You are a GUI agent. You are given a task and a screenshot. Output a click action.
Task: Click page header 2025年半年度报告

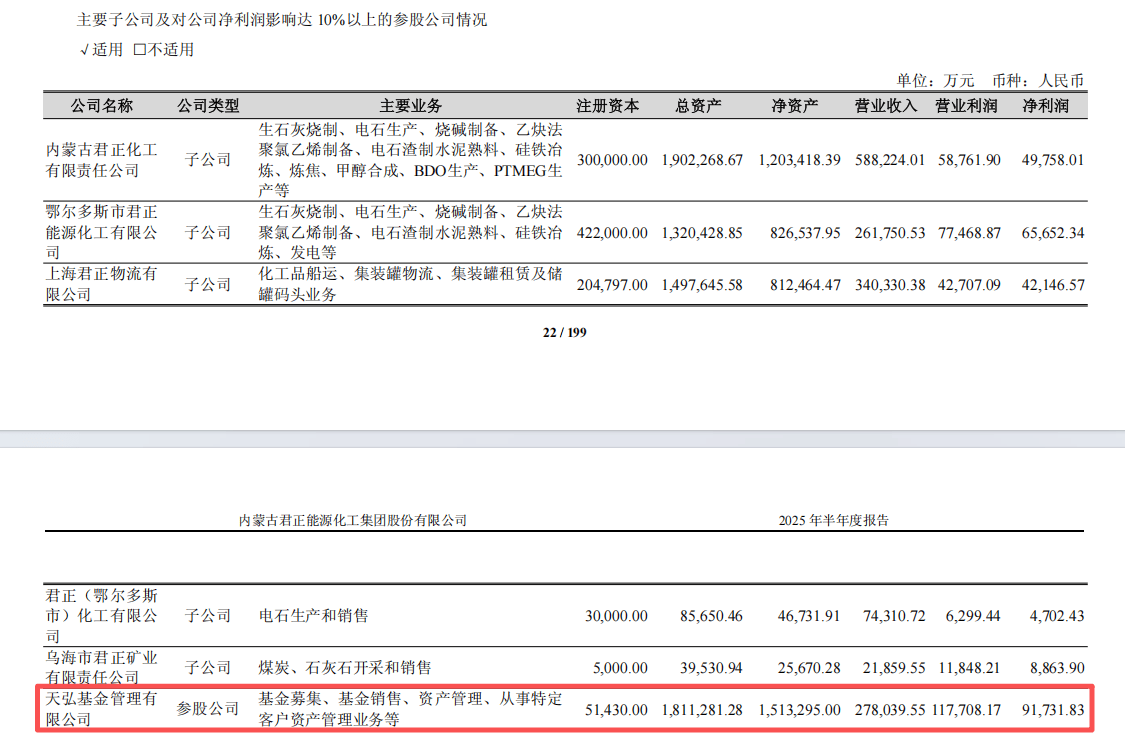[834, 520]
